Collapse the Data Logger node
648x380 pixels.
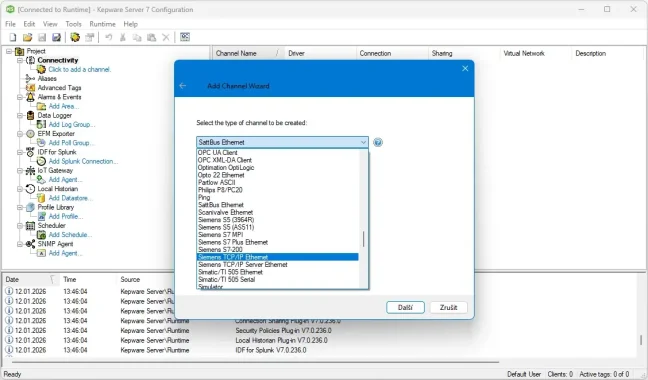tap(20, 116)
